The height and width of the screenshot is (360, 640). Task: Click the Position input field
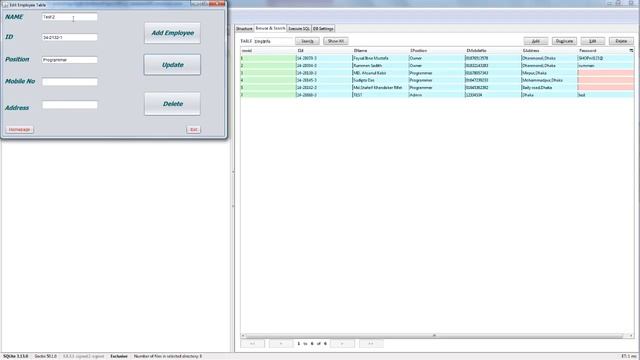(70, 60)
